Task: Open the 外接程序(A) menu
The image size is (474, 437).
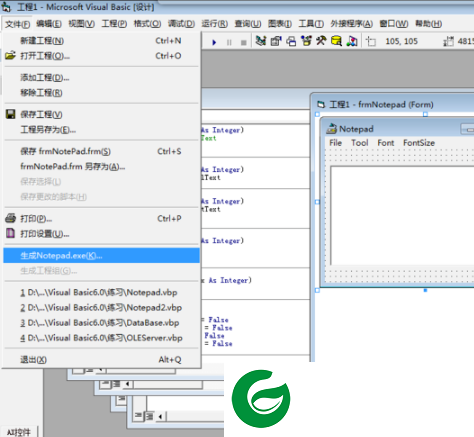Action: click(351, 24)
